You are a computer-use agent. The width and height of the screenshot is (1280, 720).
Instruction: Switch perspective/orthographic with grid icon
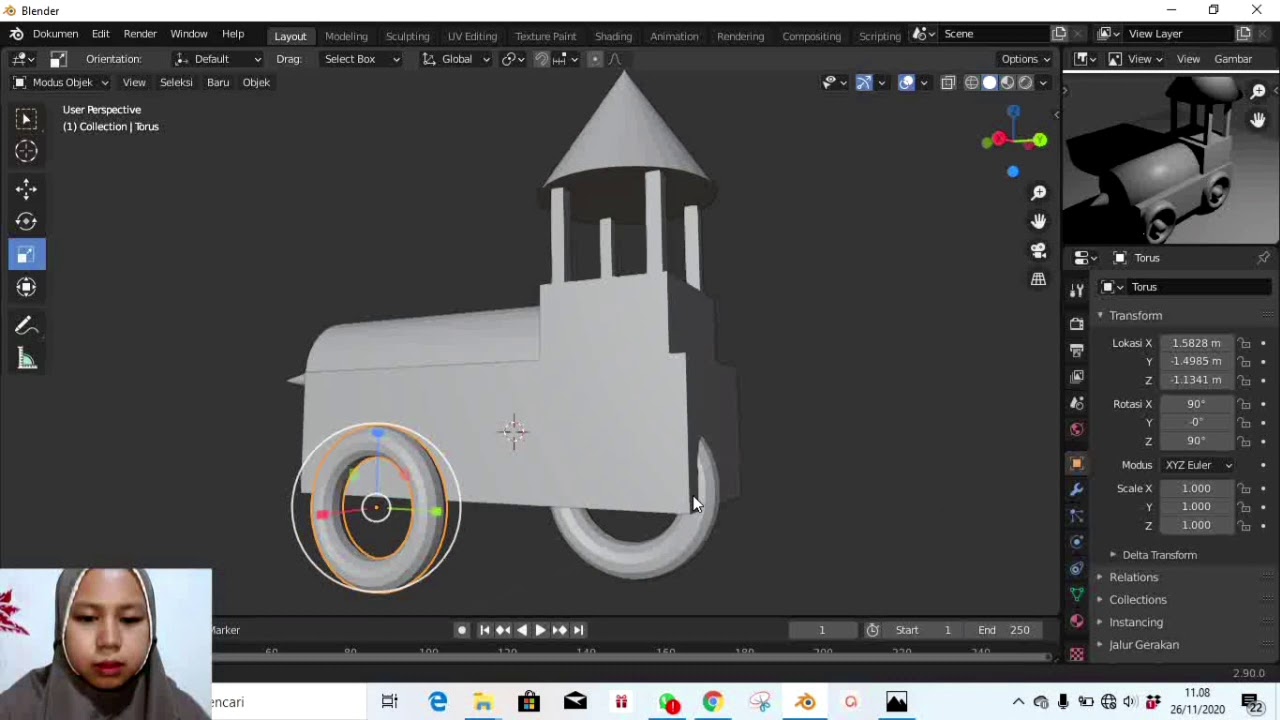(1039, 279)
